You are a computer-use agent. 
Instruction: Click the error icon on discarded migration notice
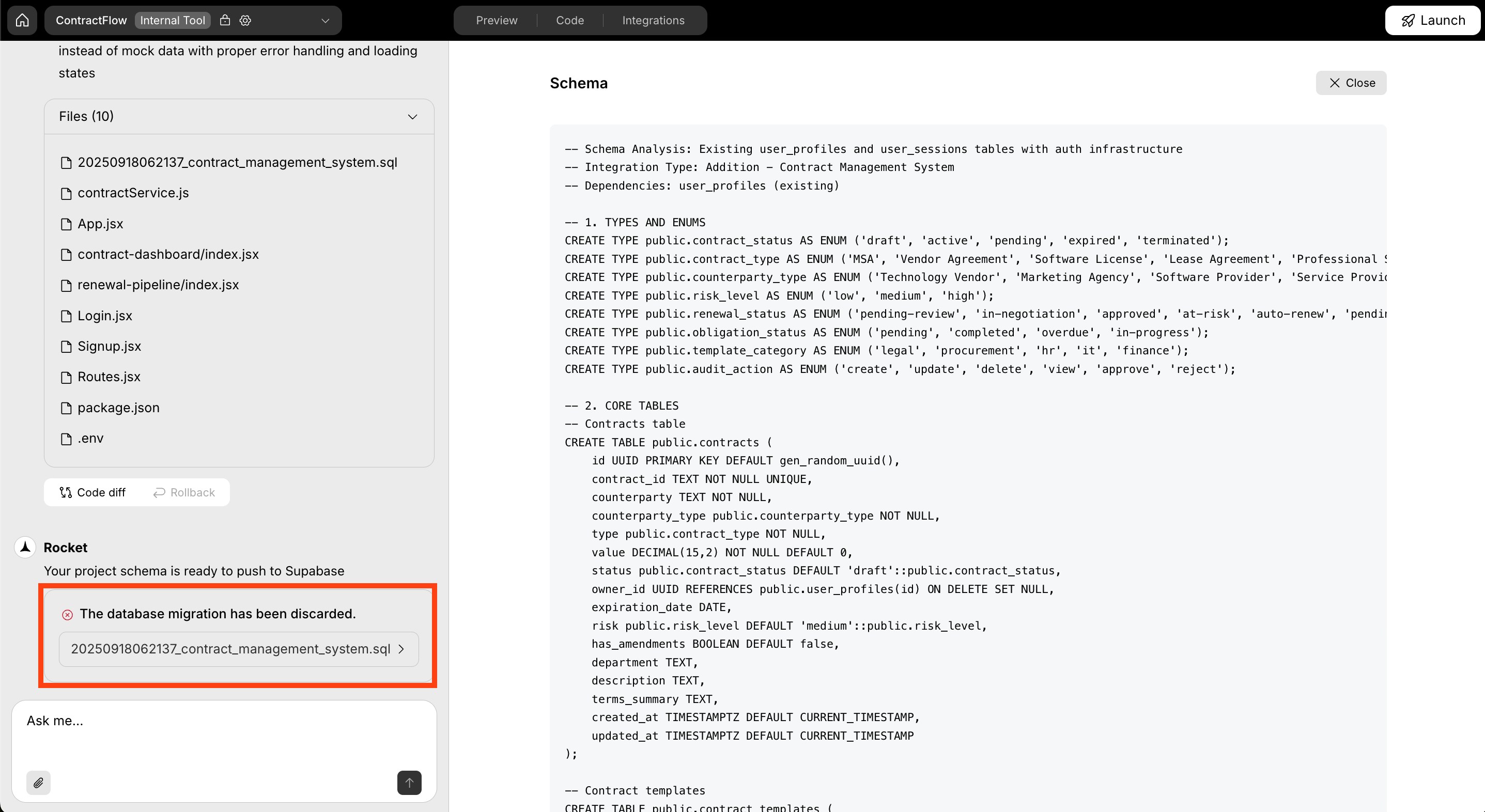point(68,614)
